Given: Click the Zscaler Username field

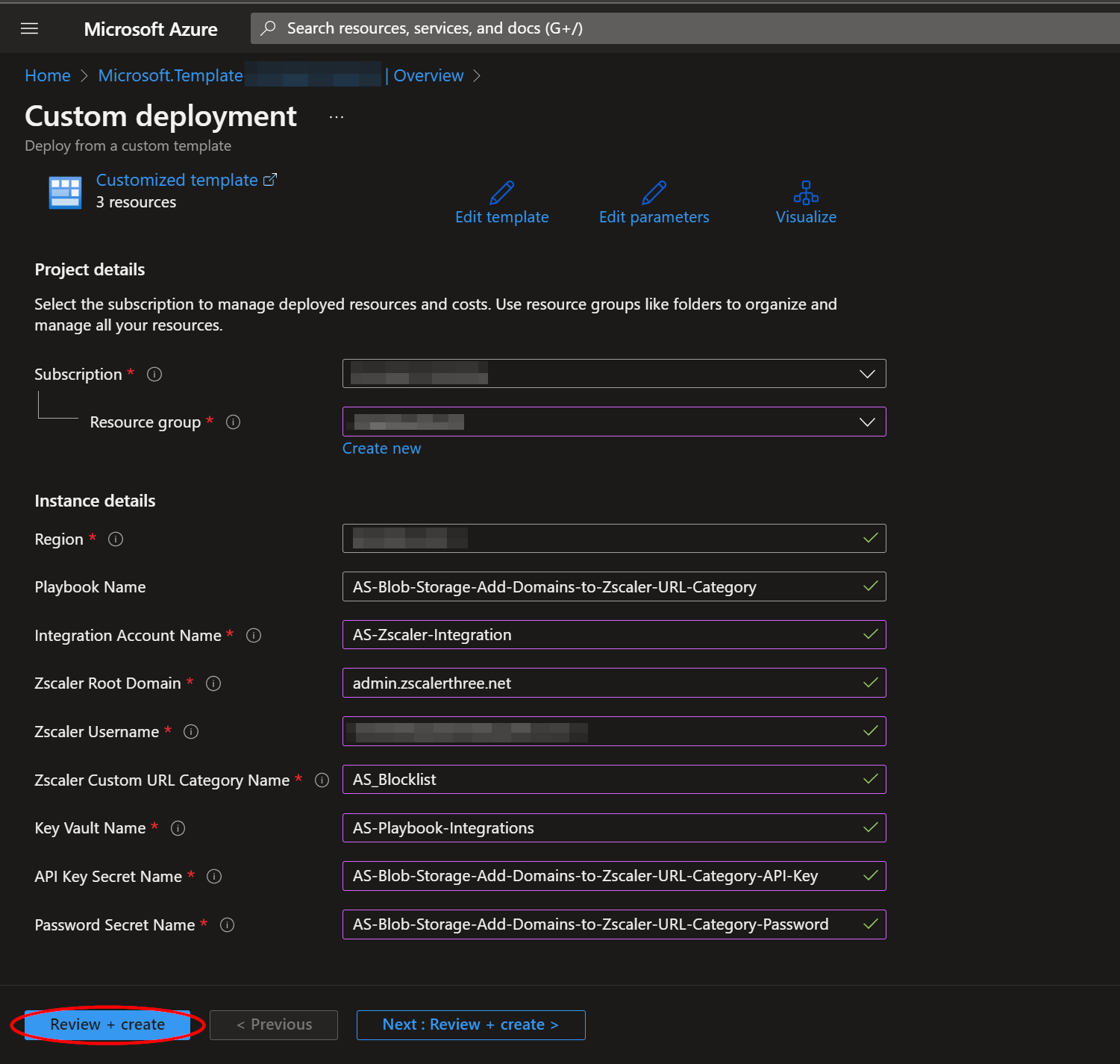Looking at the screenshot, I should coord(614,731).
